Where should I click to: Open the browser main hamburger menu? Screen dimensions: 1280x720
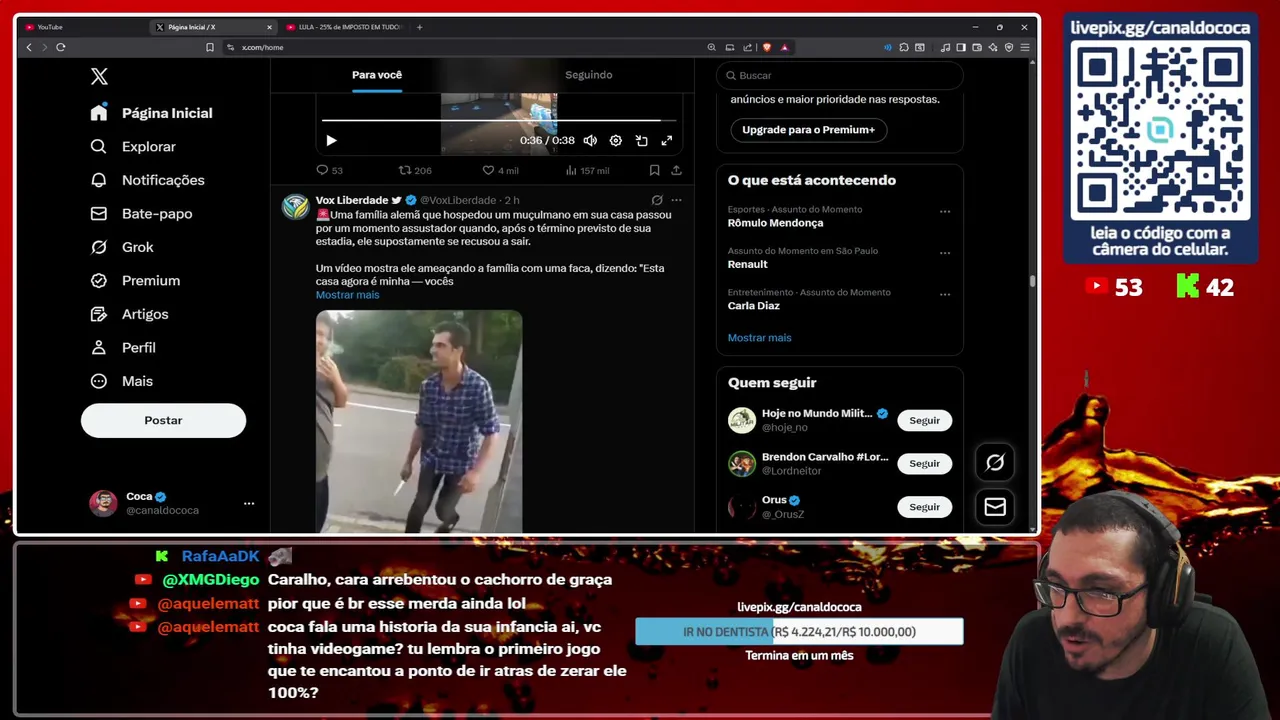(1025, 47)
